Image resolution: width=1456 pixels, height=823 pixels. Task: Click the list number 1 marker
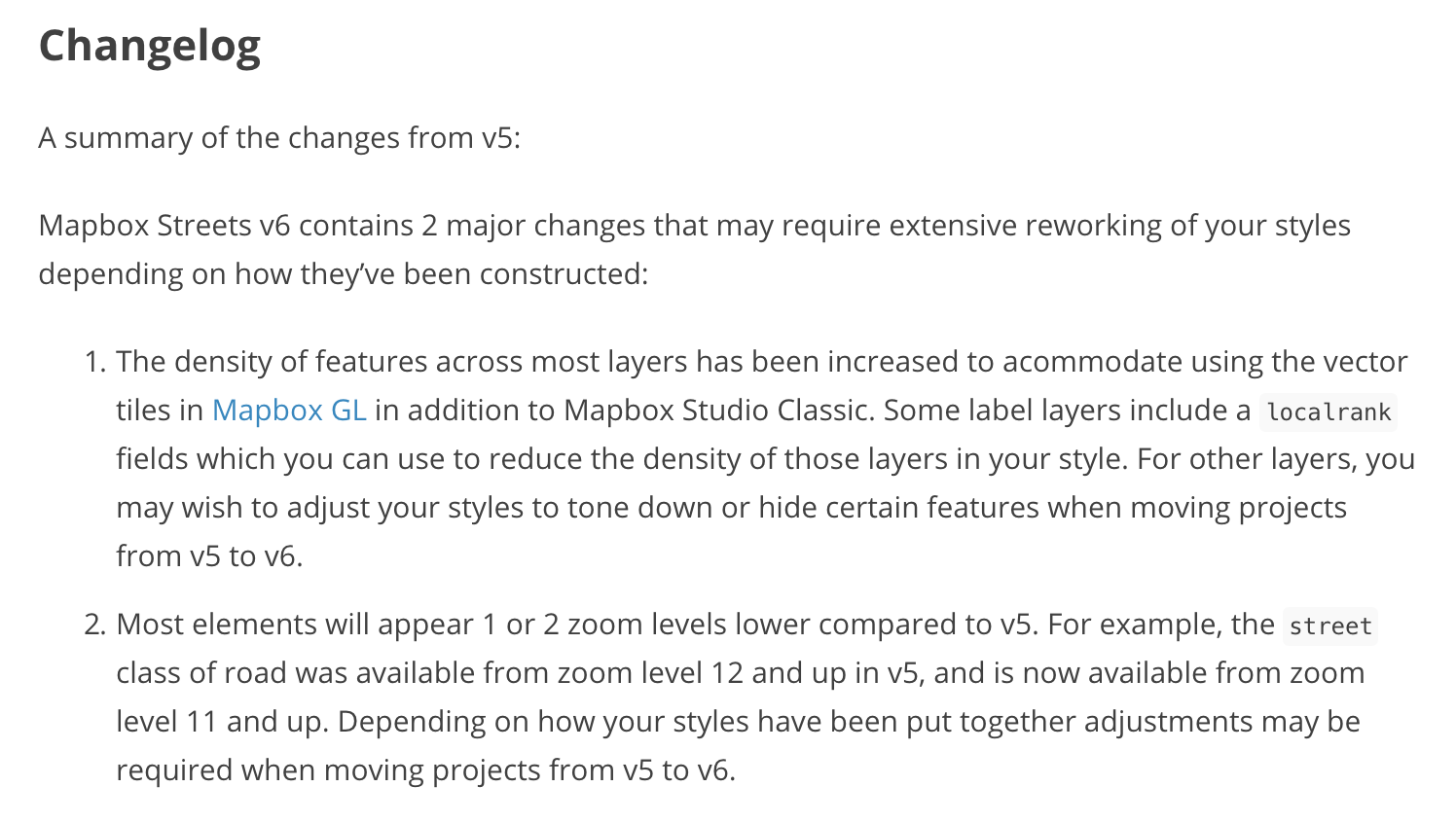coord(94,362)
